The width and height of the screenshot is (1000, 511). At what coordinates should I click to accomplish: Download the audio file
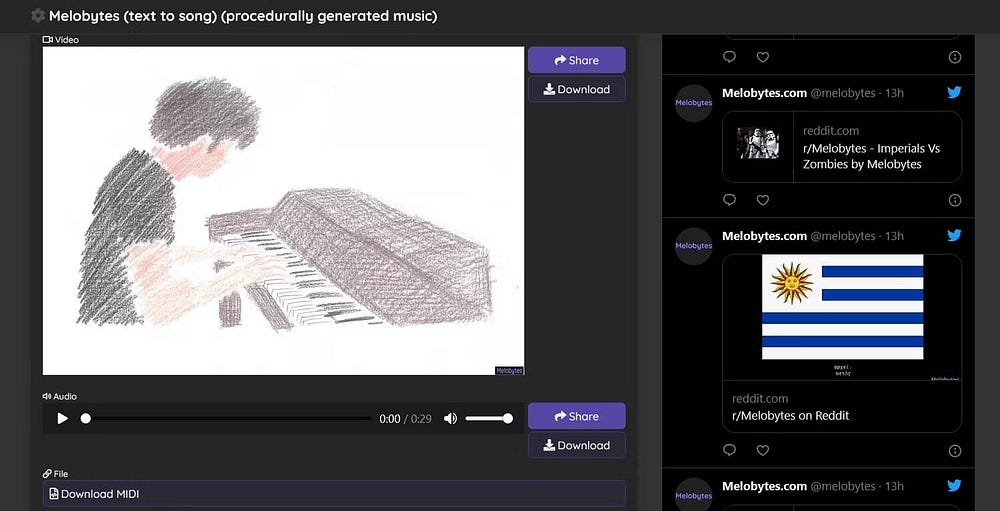point(577,445)
